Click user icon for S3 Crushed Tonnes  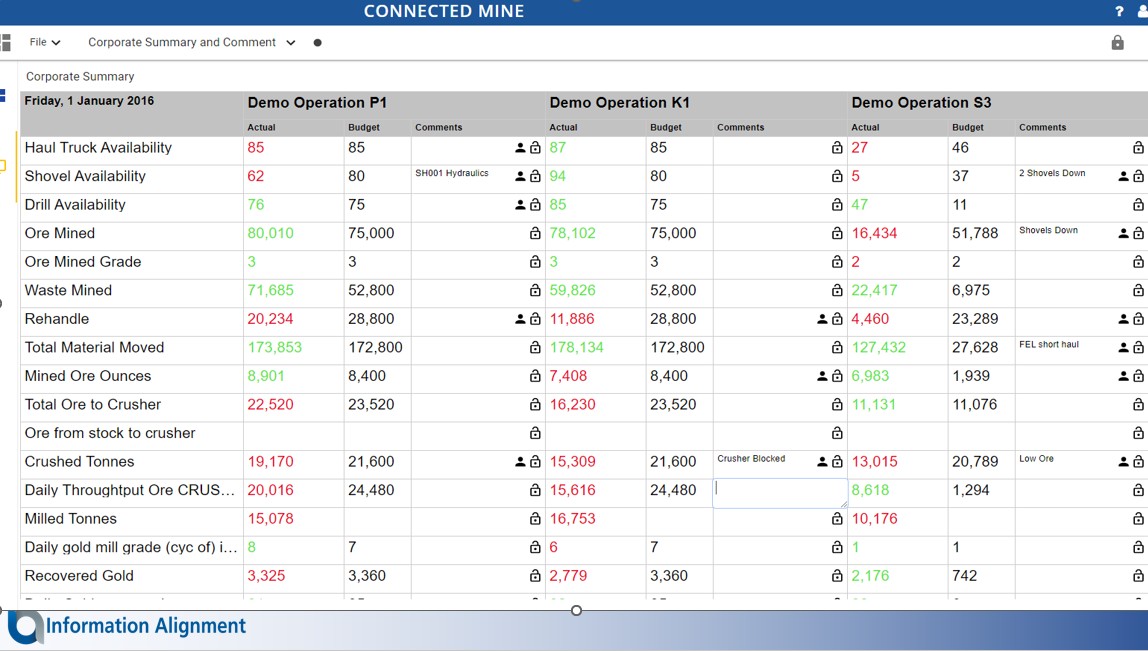click(1123, 461)
